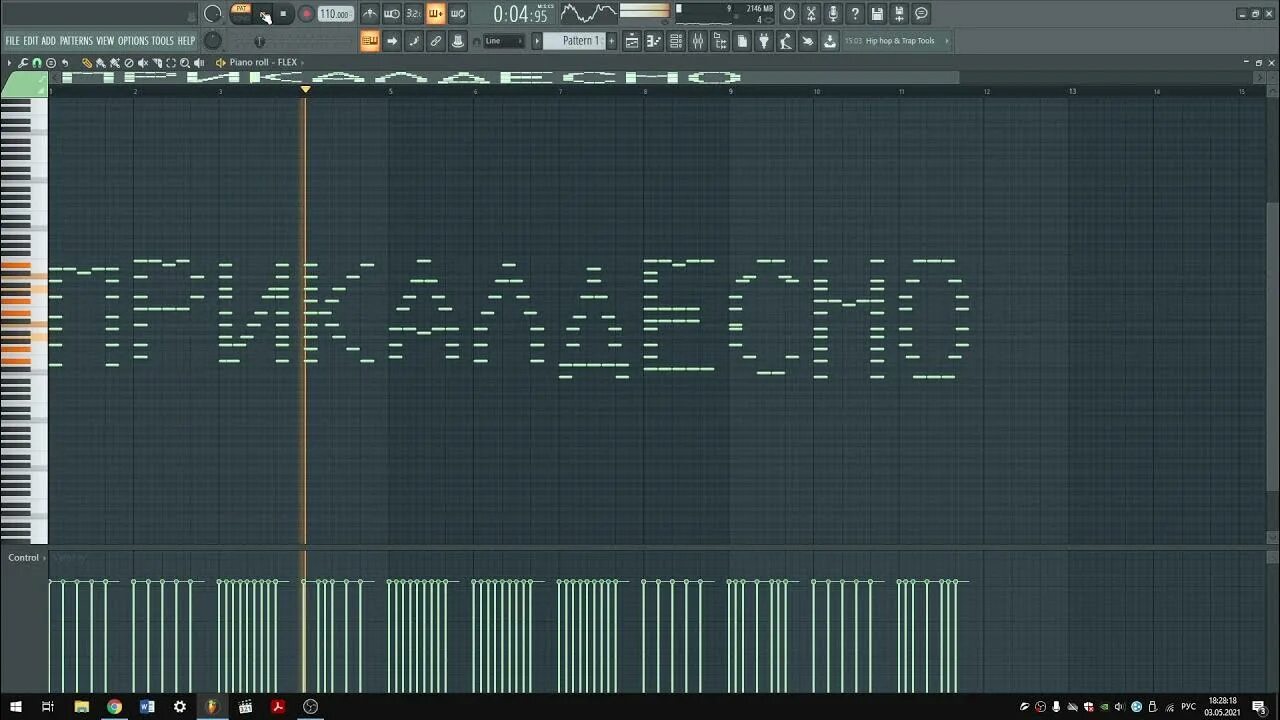This screenshot has width=1280, height=720.
Task: Open the Mixer view icon
Action: click(x=698, y=41)
